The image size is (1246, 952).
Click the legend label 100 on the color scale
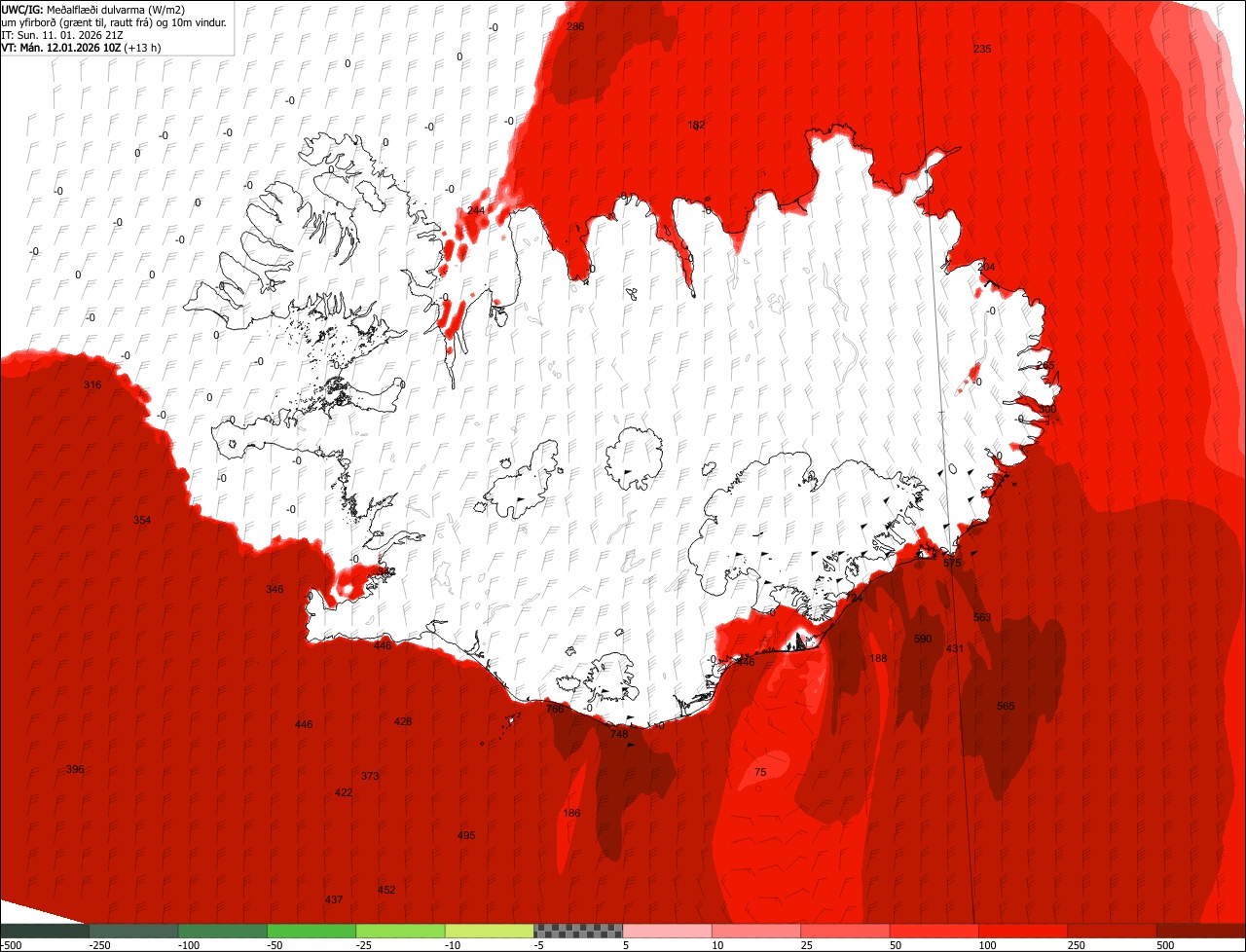click(989, 945)
